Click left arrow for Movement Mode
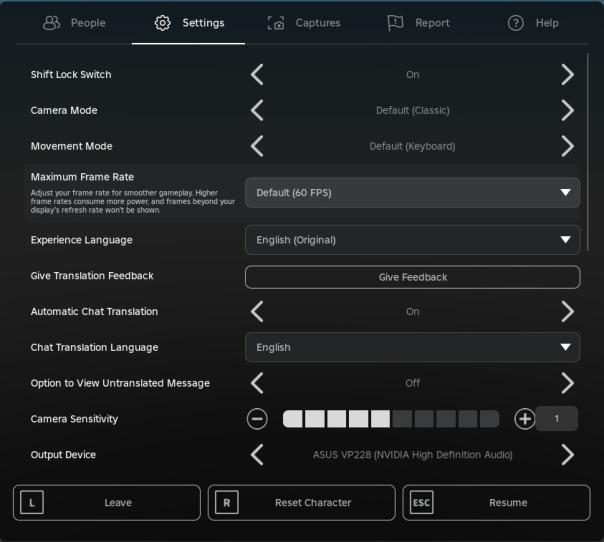This screenshot has height=542, width=604. click(257, 146)
